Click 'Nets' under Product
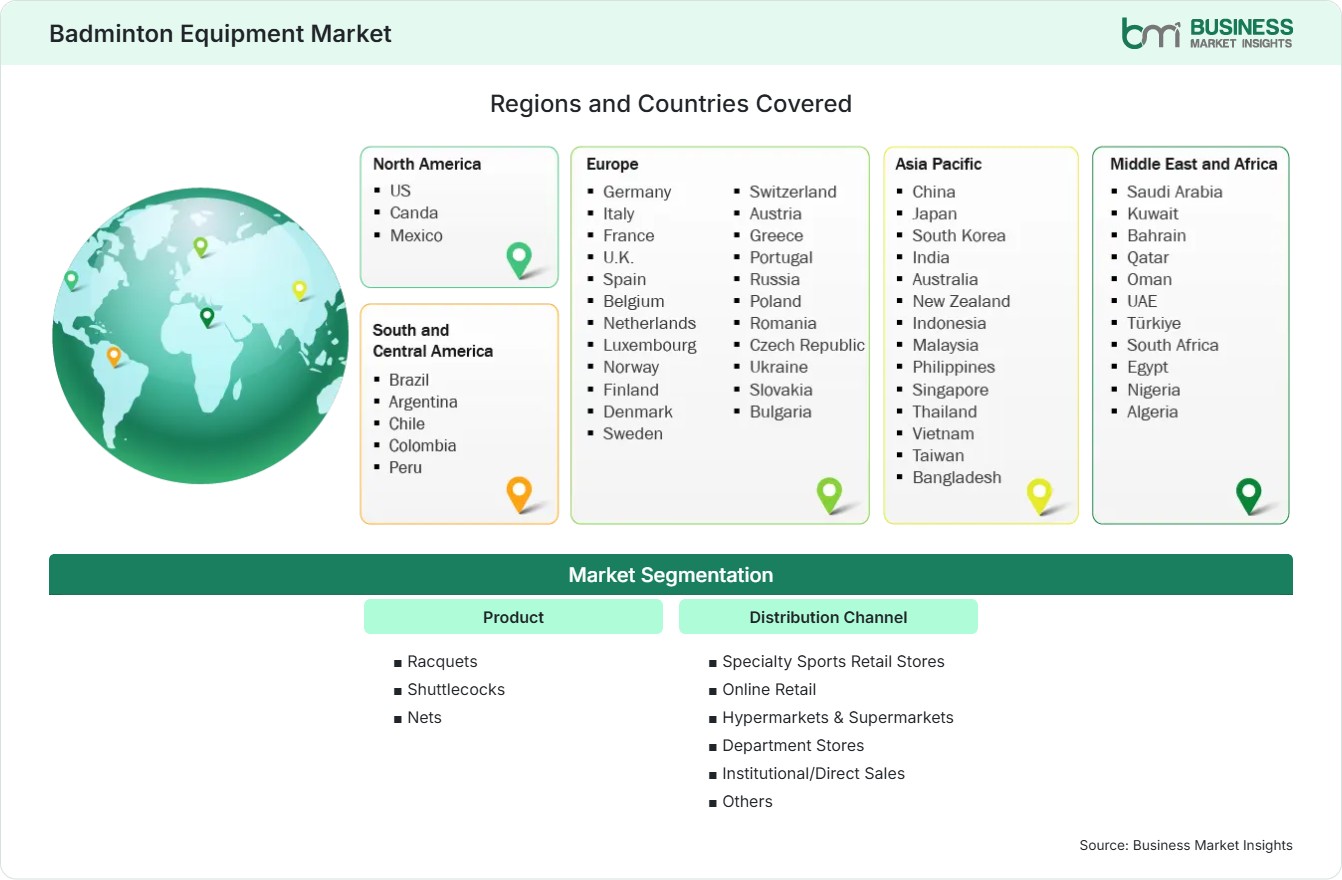The height and width of the screenshot is (880, 1342). coord(425,718)
